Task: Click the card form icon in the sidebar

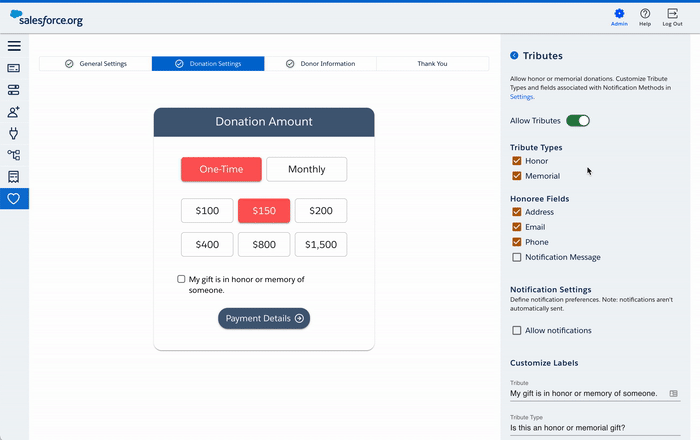Action: click(14, 68)
